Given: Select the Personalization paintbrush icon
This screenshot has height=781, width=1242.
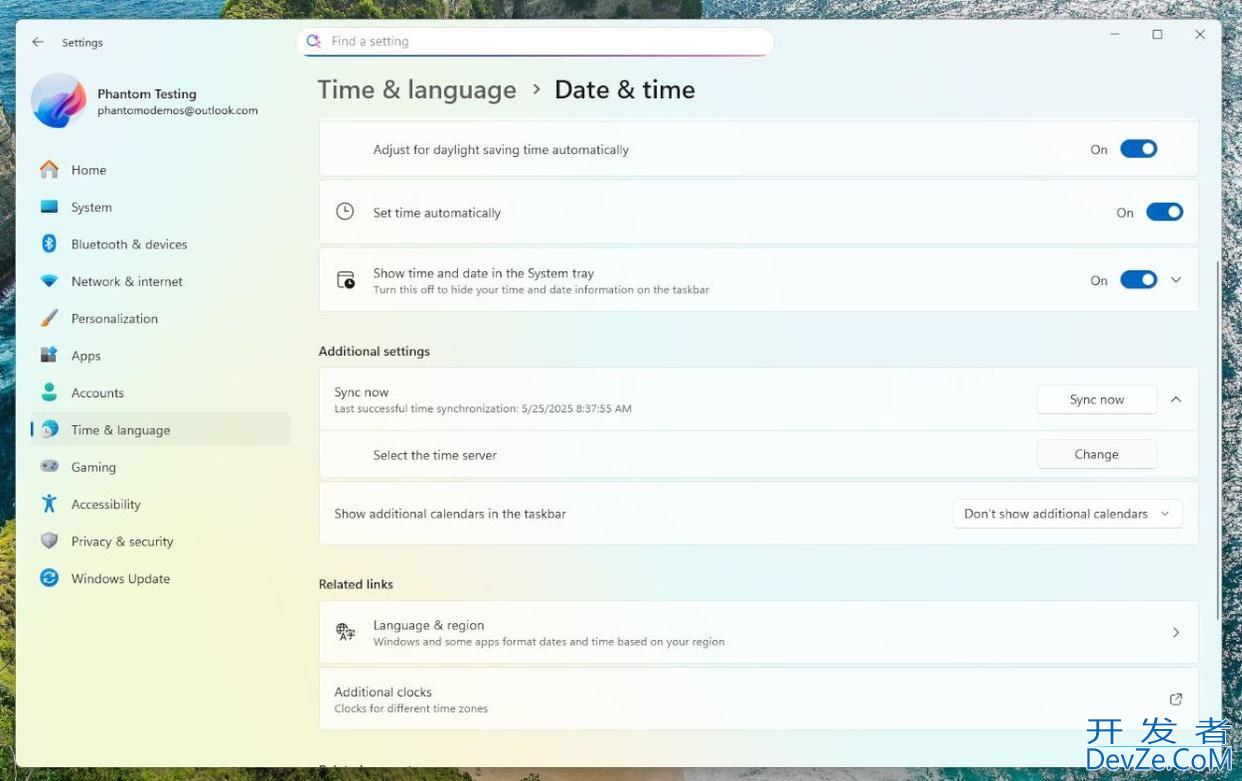Looking at the screenshot, I should (49, 318).
